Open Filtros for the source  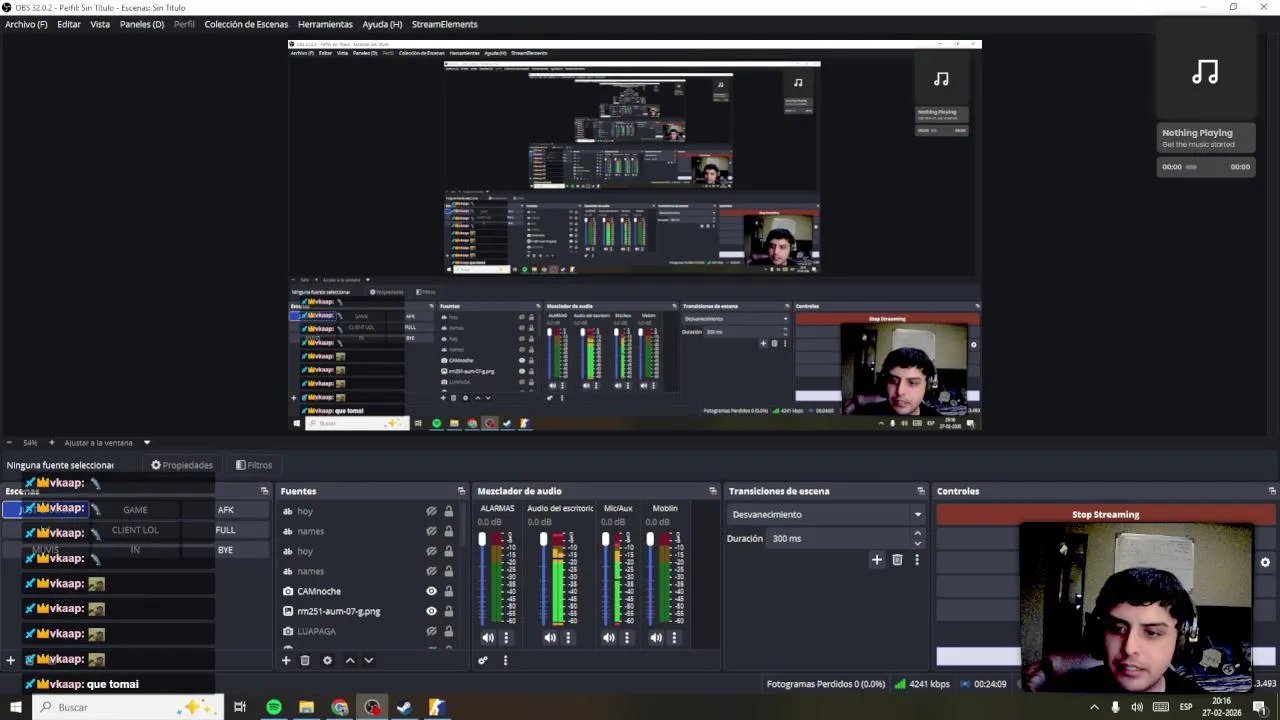point(254,465)
